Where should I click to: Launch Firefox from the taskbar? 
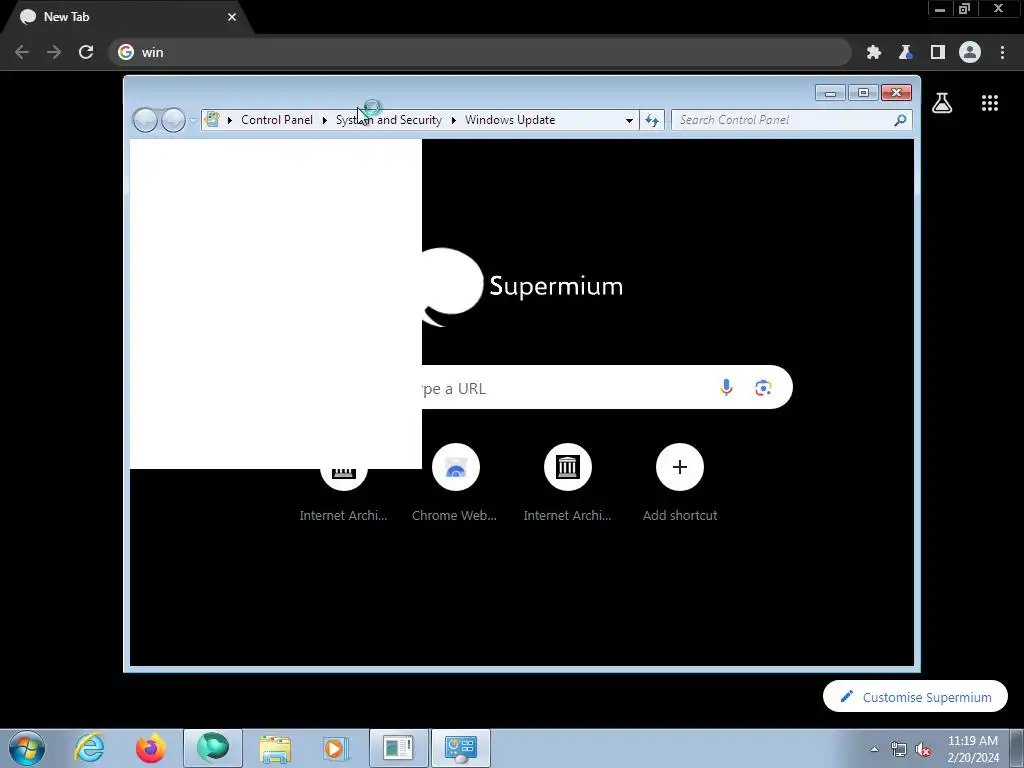[x=151, y=748]
